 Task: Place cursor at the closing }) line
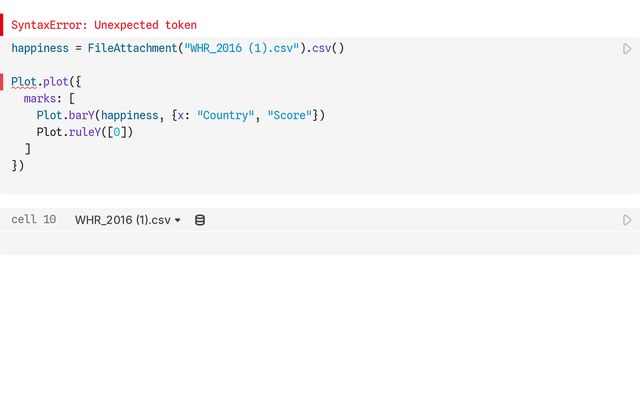point(18,165)
